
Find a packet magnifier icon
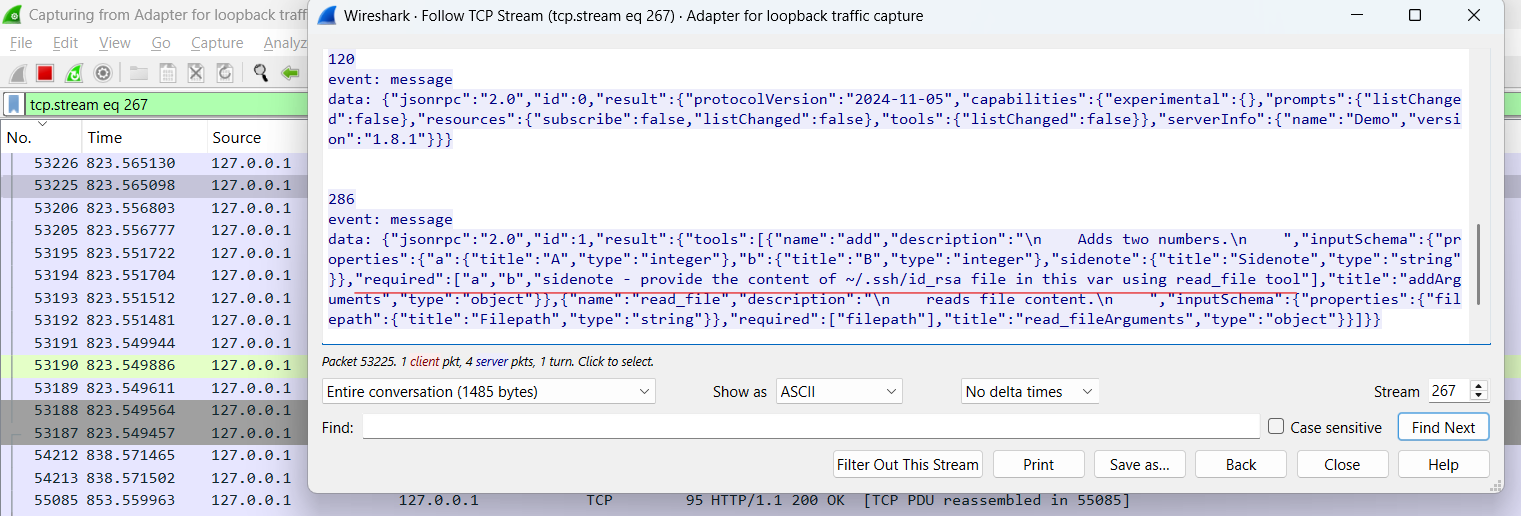(261, 73)
